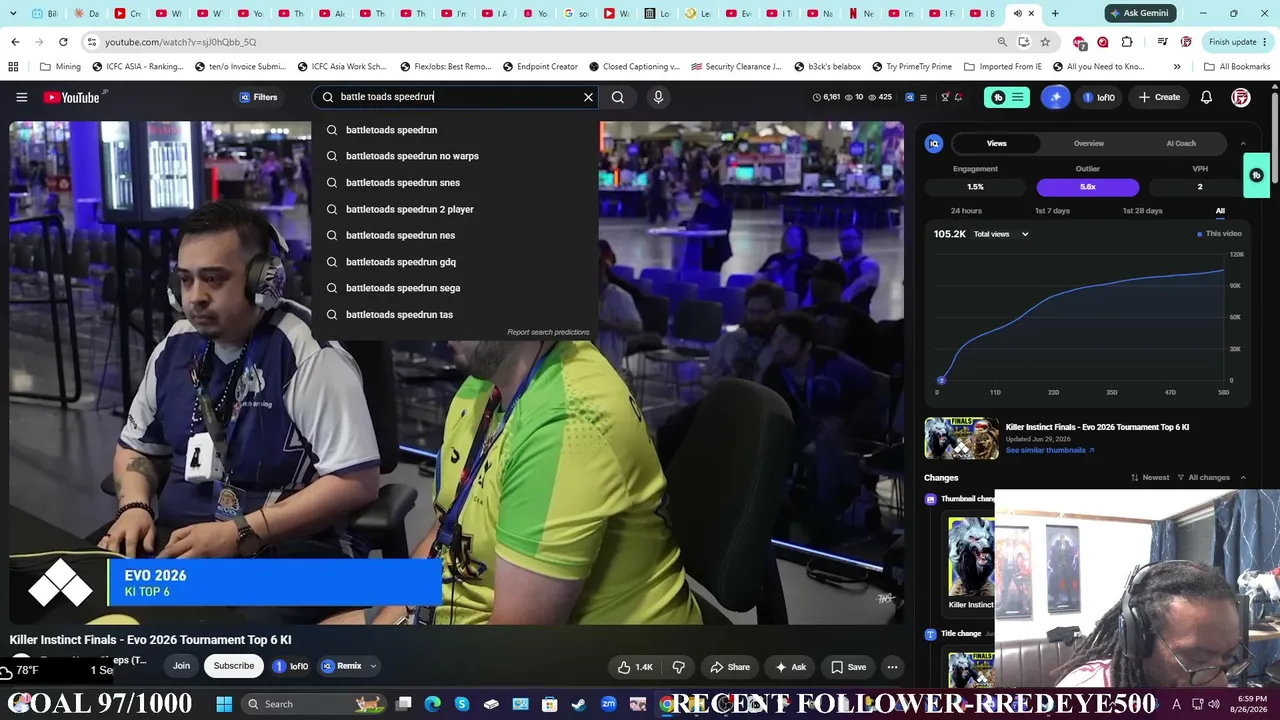This screenshot has width=1280, height=720.
Task: Open the Windows Start menu
Action: tap(224, 704)
